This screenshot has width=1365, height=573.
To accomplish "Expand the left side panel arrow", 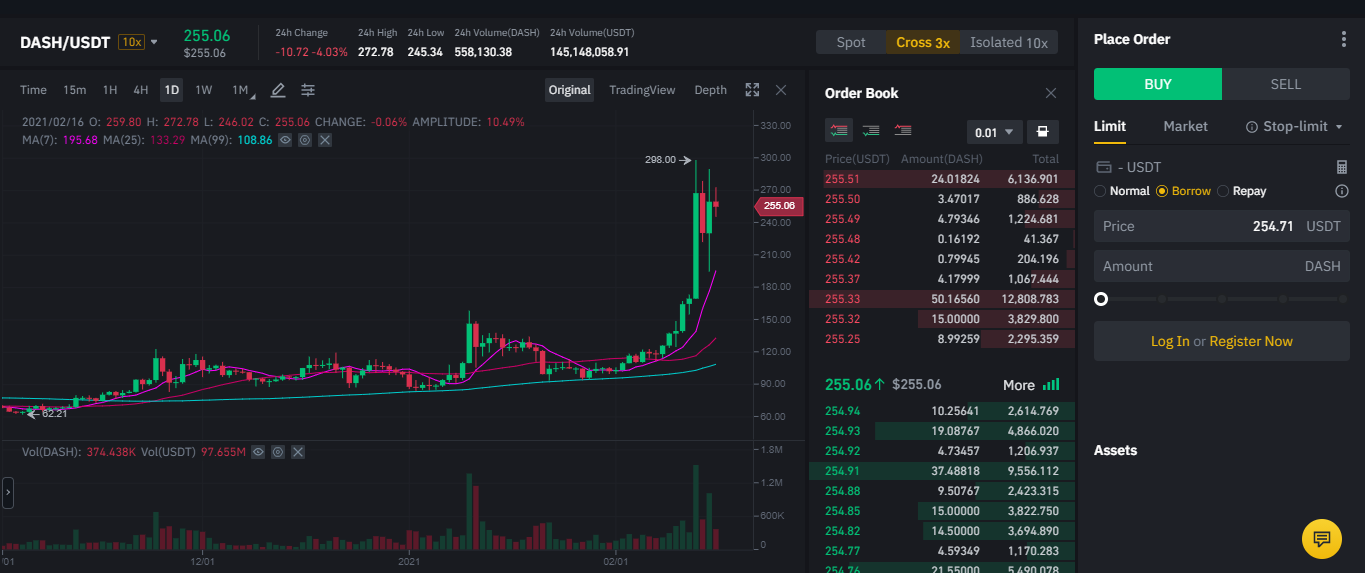I will [8, 492].
